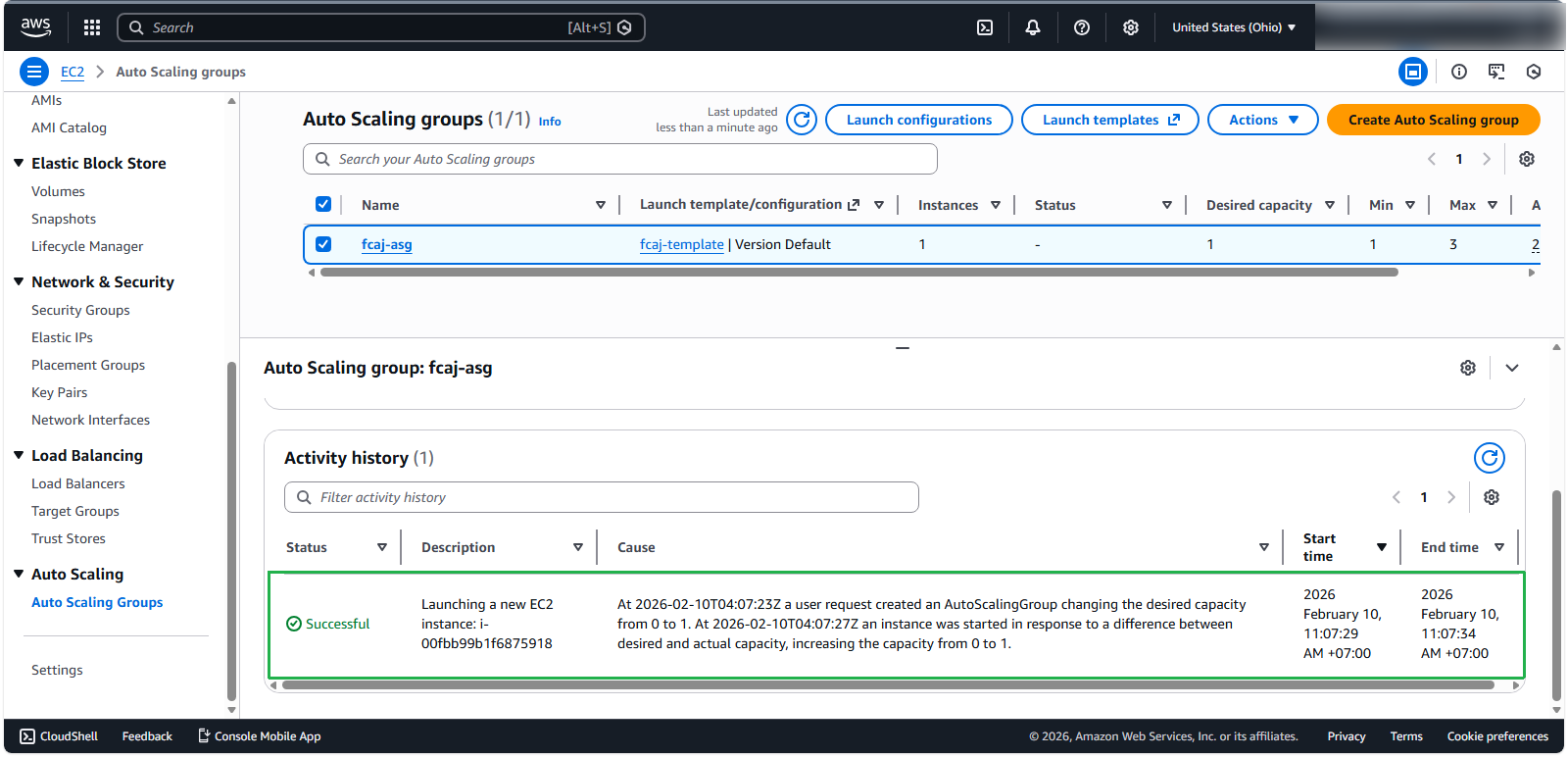Click the external link icon in Launch template column header
This screenshot has width=1568, height=757.
click(854, 205)
